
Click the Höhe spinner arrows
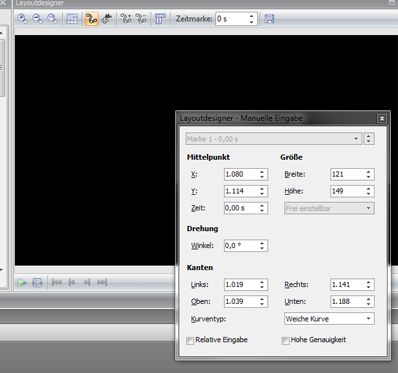(369, 191)
